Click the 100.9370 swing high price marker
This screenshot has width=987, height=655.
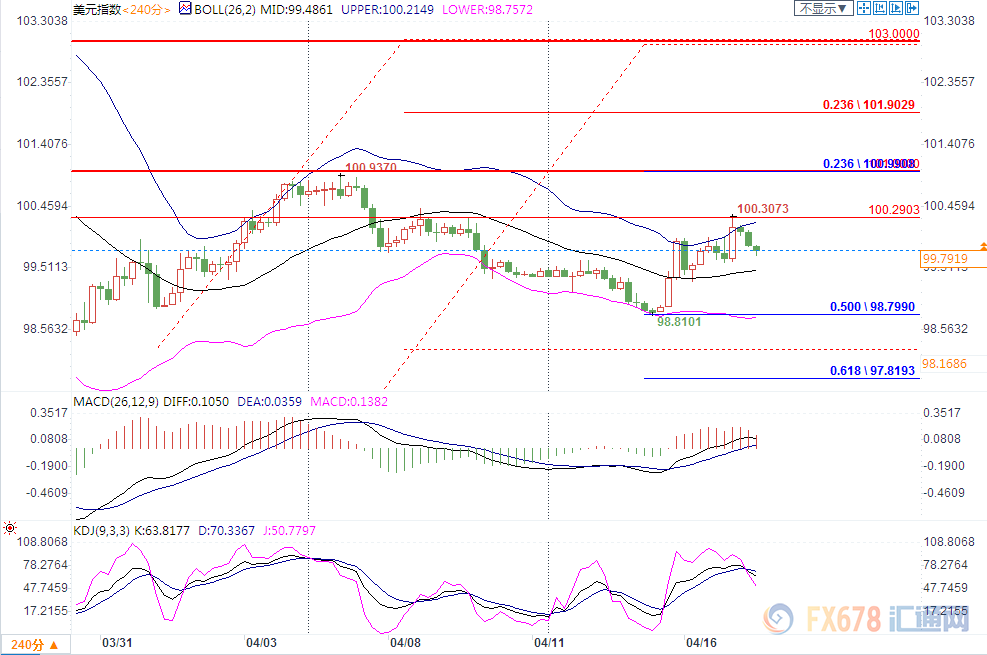point(371,169)
